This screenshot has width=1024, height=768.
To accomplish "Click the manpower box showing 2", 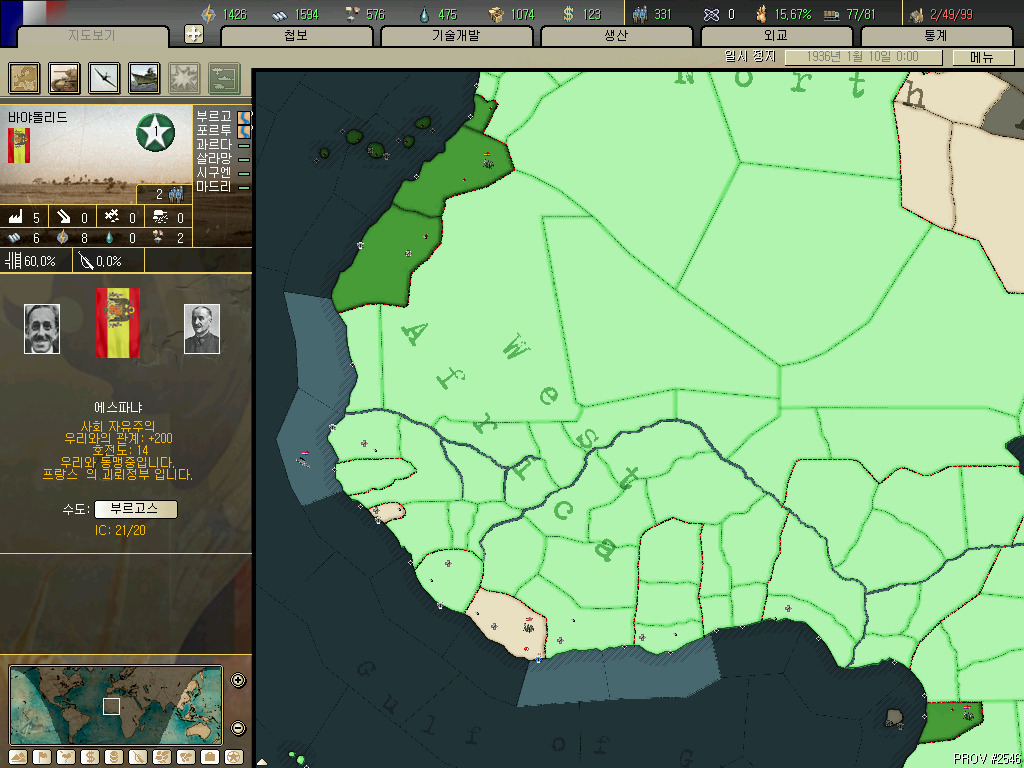I will (165, 194).
